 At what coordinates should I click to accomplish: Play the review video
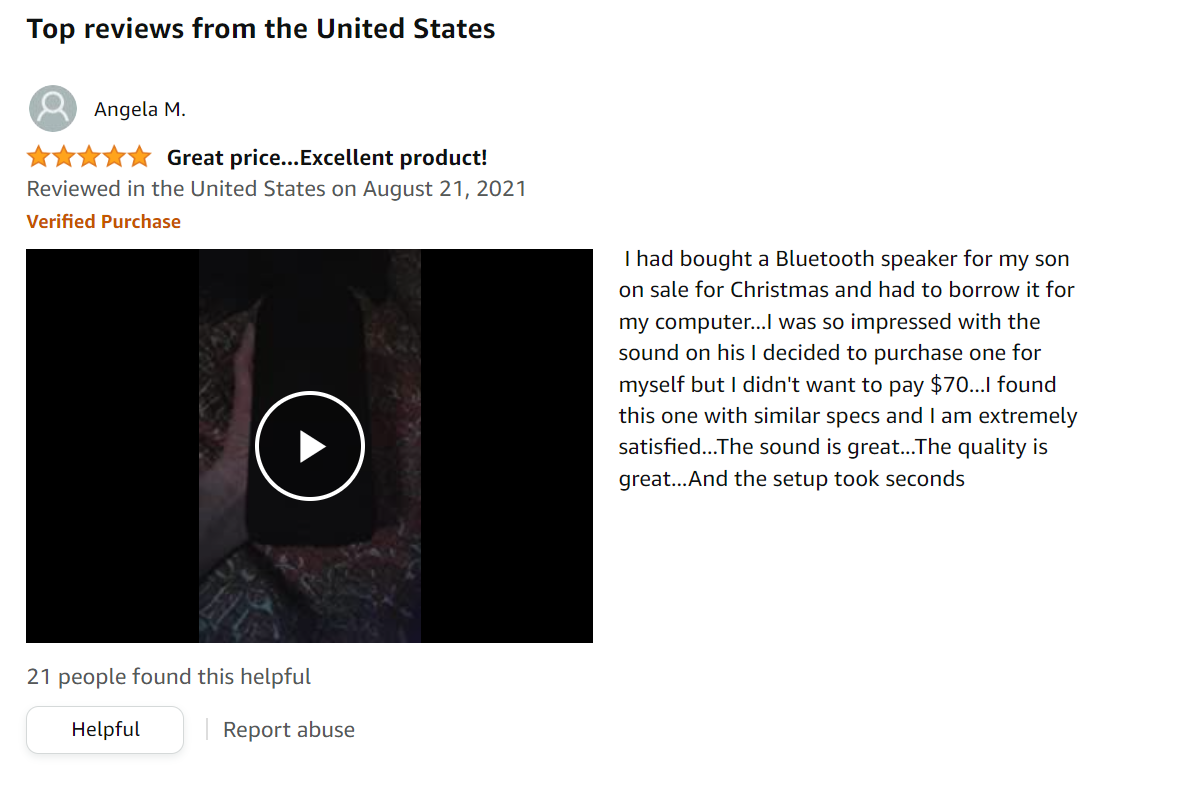click(309, 446)
